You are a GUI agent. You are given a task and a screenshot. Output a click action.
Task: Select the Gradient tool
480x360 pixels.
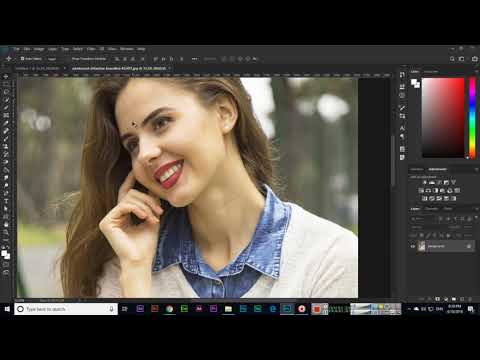6,170
